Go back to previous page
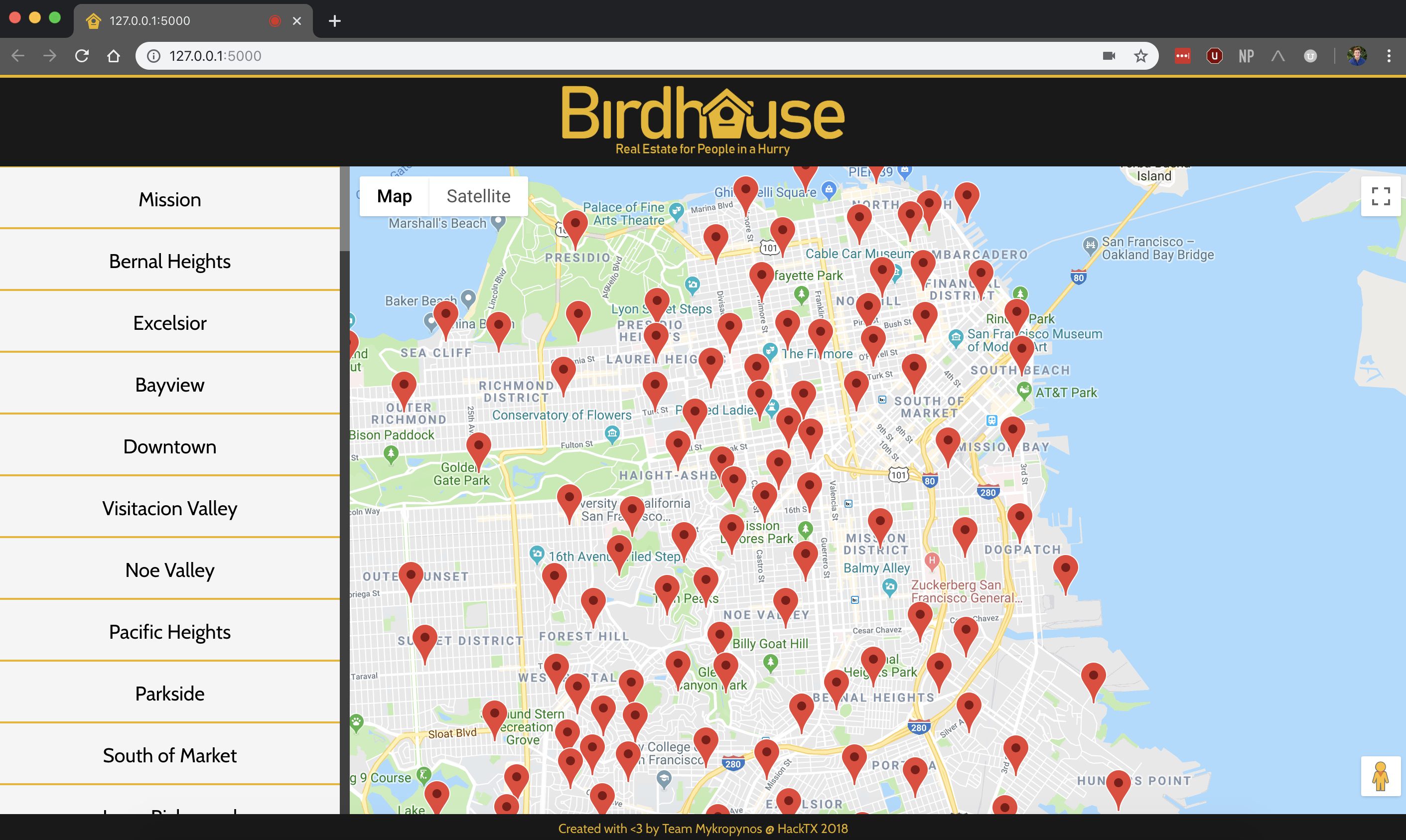The height and width of the screenshot is (840, 1406). (18, 55)
